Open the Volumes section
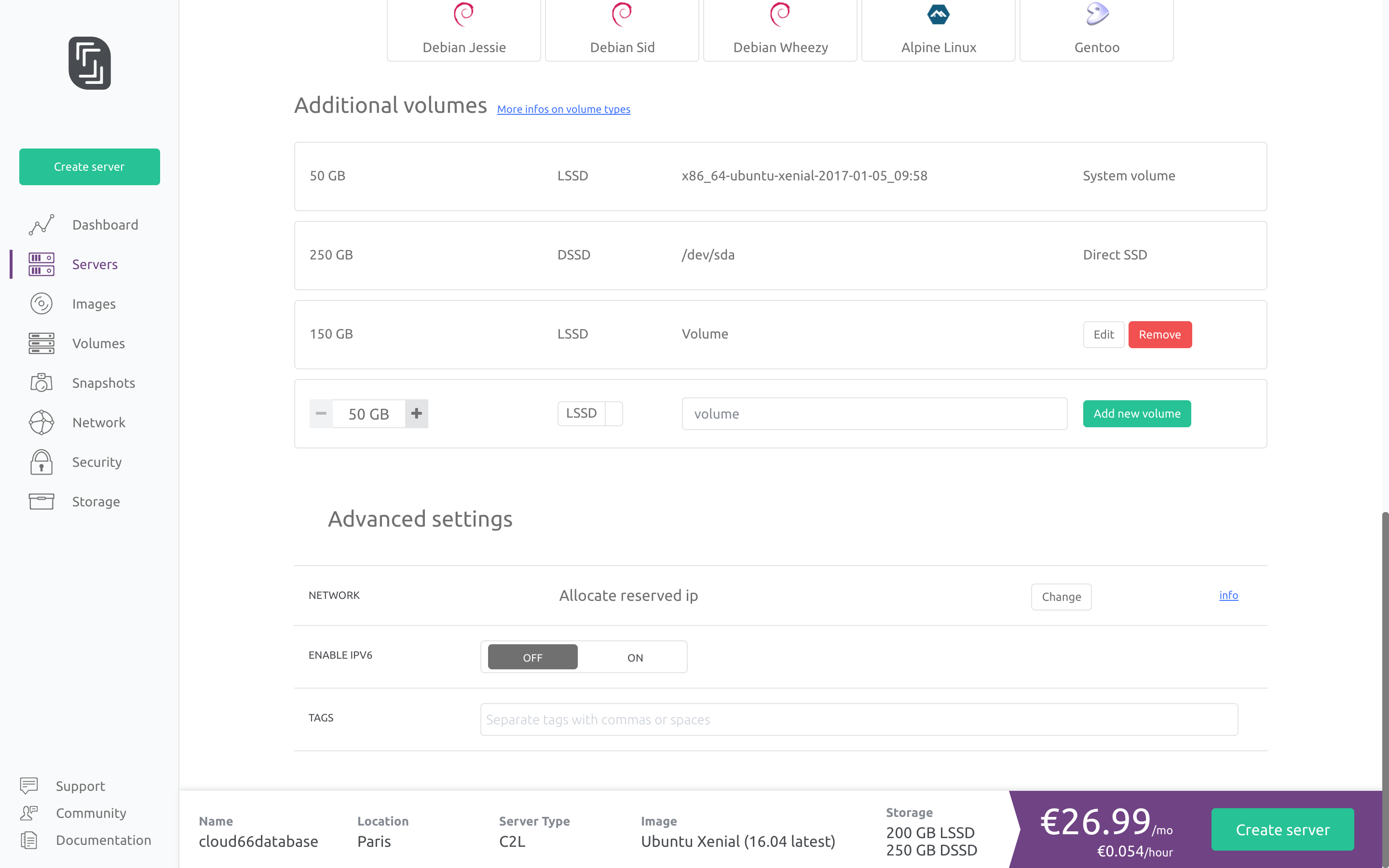Viewport: 1389px width, 868px height. (x=98, y=343)
